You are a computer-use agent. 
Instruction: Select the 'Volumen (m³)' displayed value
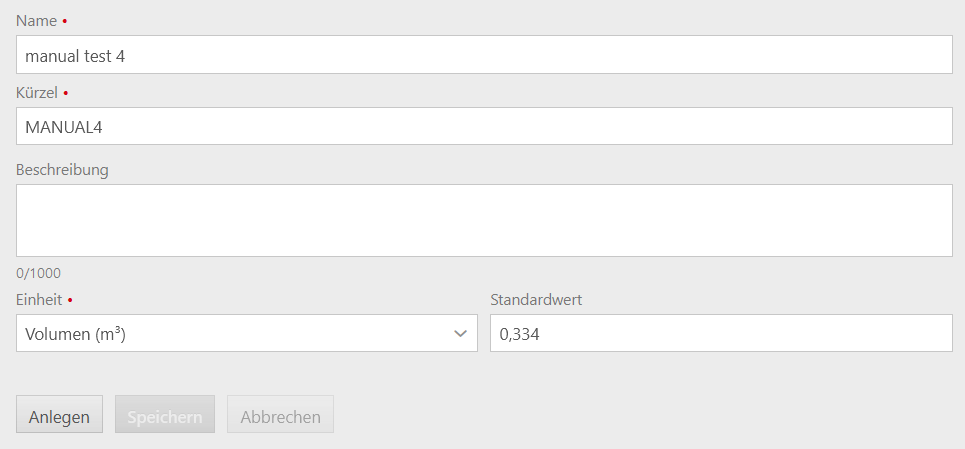point(76,334)
